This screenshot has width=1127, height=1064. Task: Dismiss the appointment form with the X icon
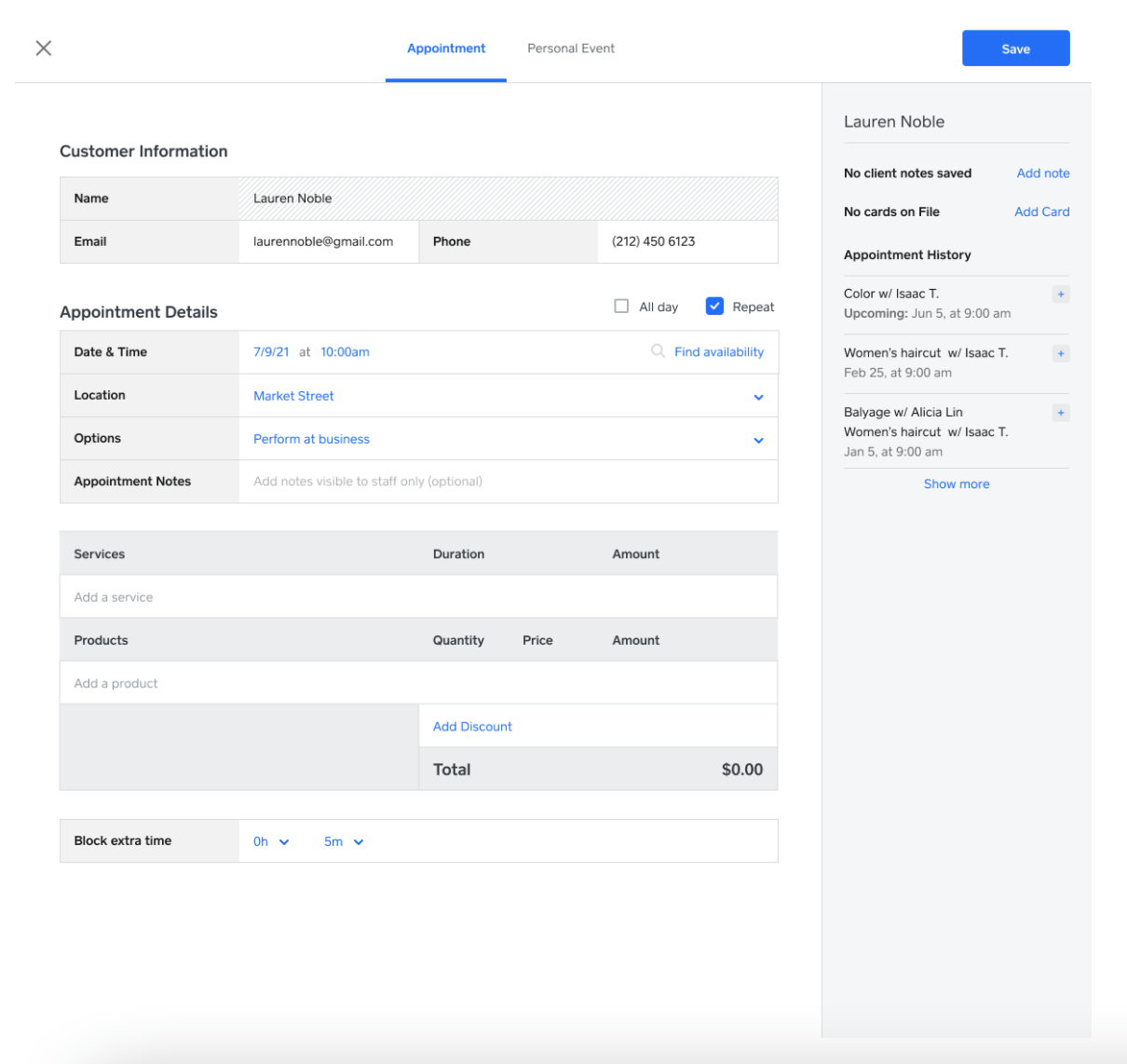tap(43, 48)
